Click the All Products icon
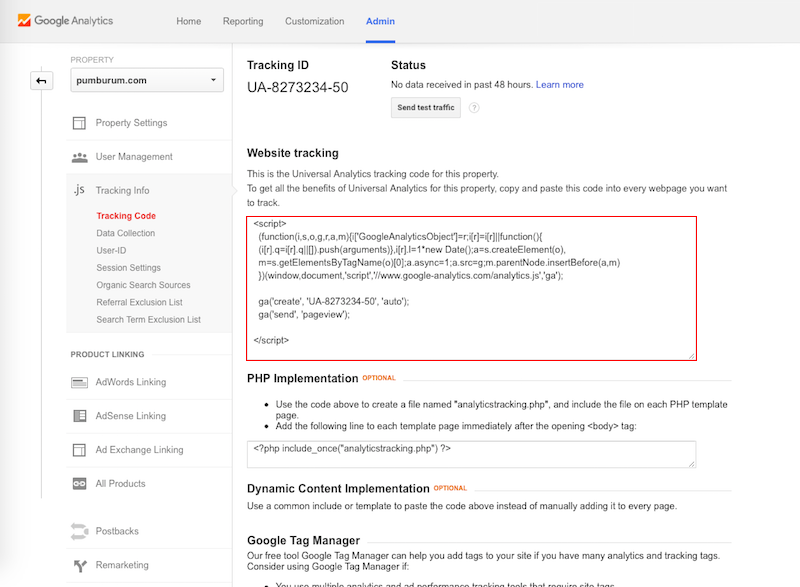The image size is (800, 587). click(x=79, y=483)
